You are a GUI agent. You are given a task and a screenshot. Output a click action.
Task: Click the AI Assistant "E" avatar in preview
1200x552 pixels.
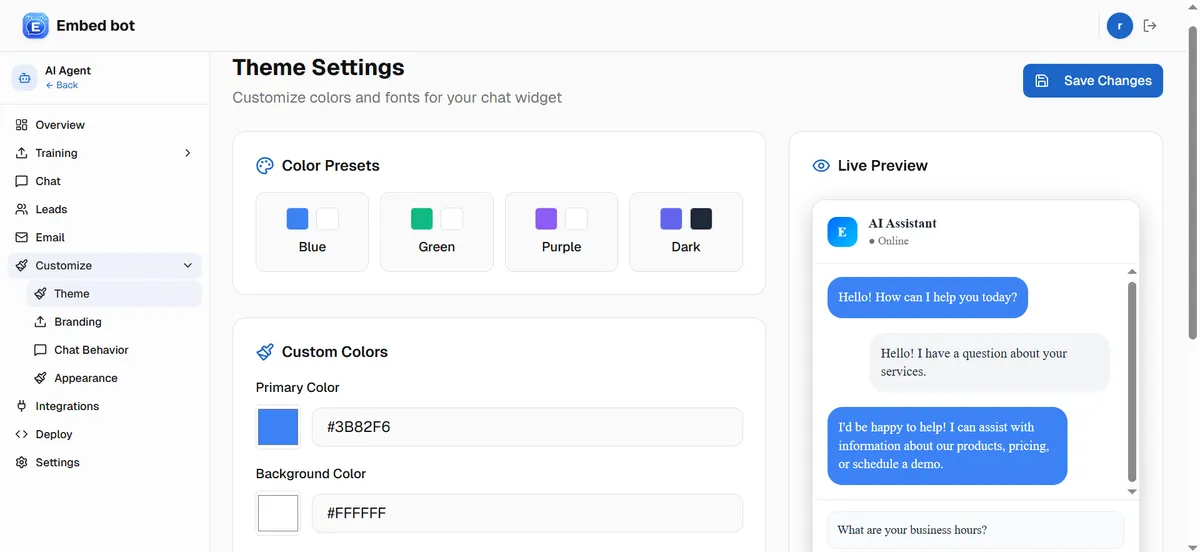pos(842,232)
